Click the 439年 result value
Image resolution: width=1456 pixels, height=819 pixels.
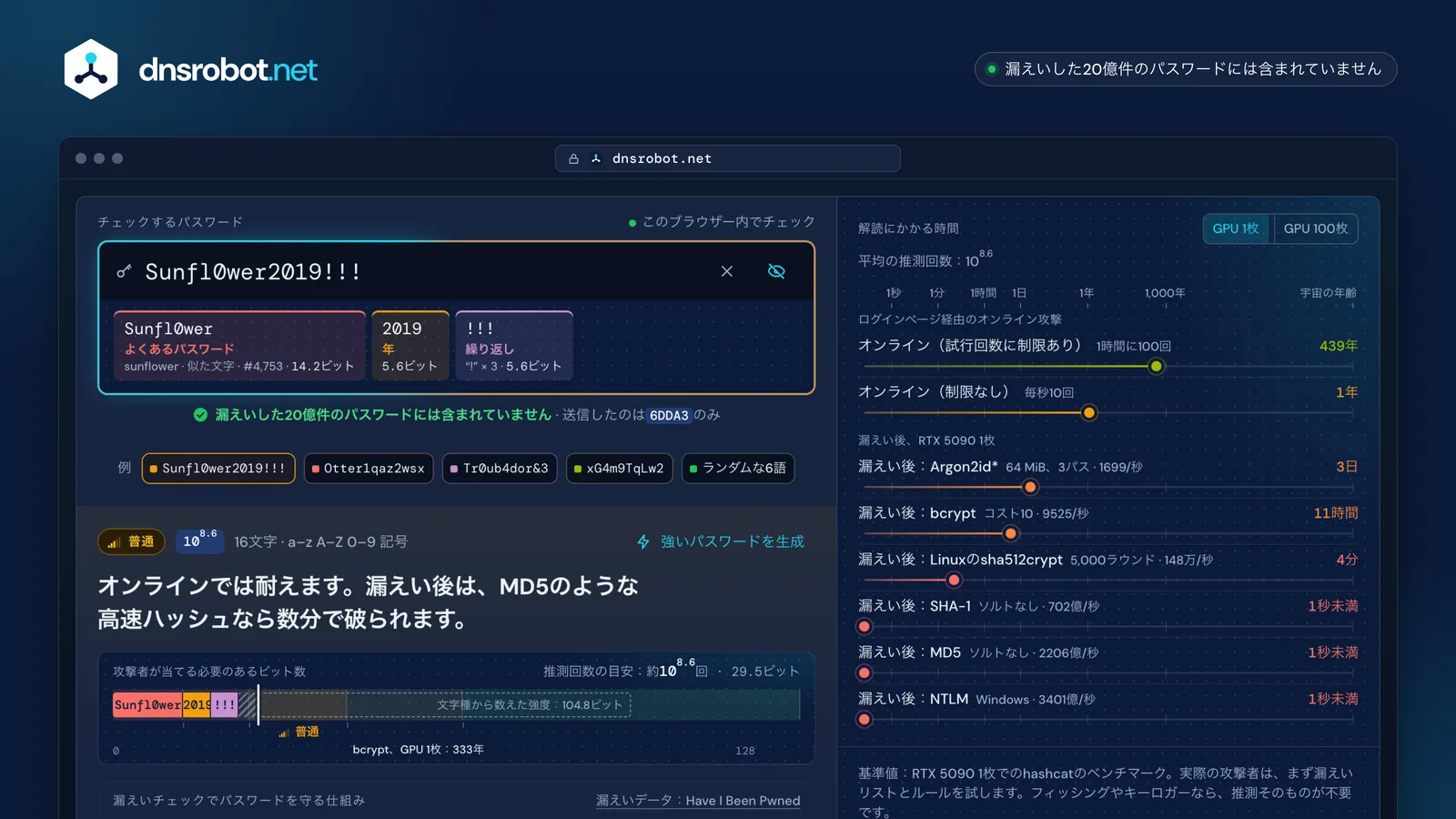(1339, 346)
